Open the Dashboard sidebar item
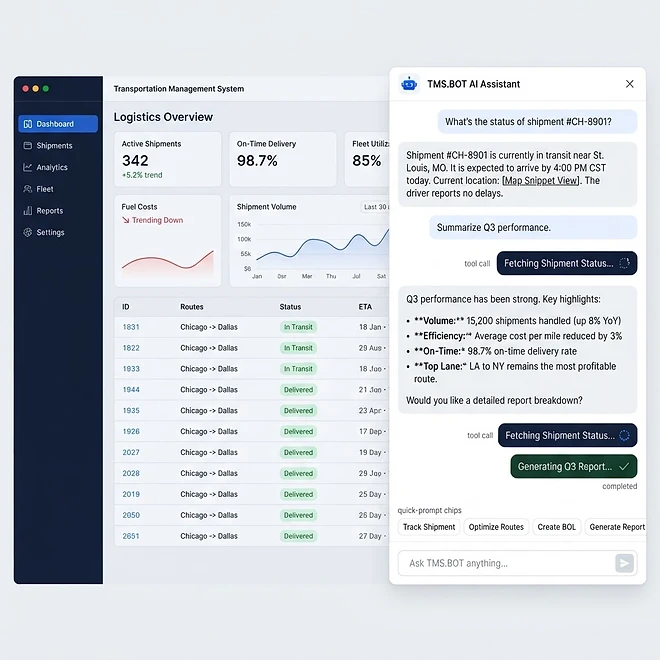 point(58,124)
